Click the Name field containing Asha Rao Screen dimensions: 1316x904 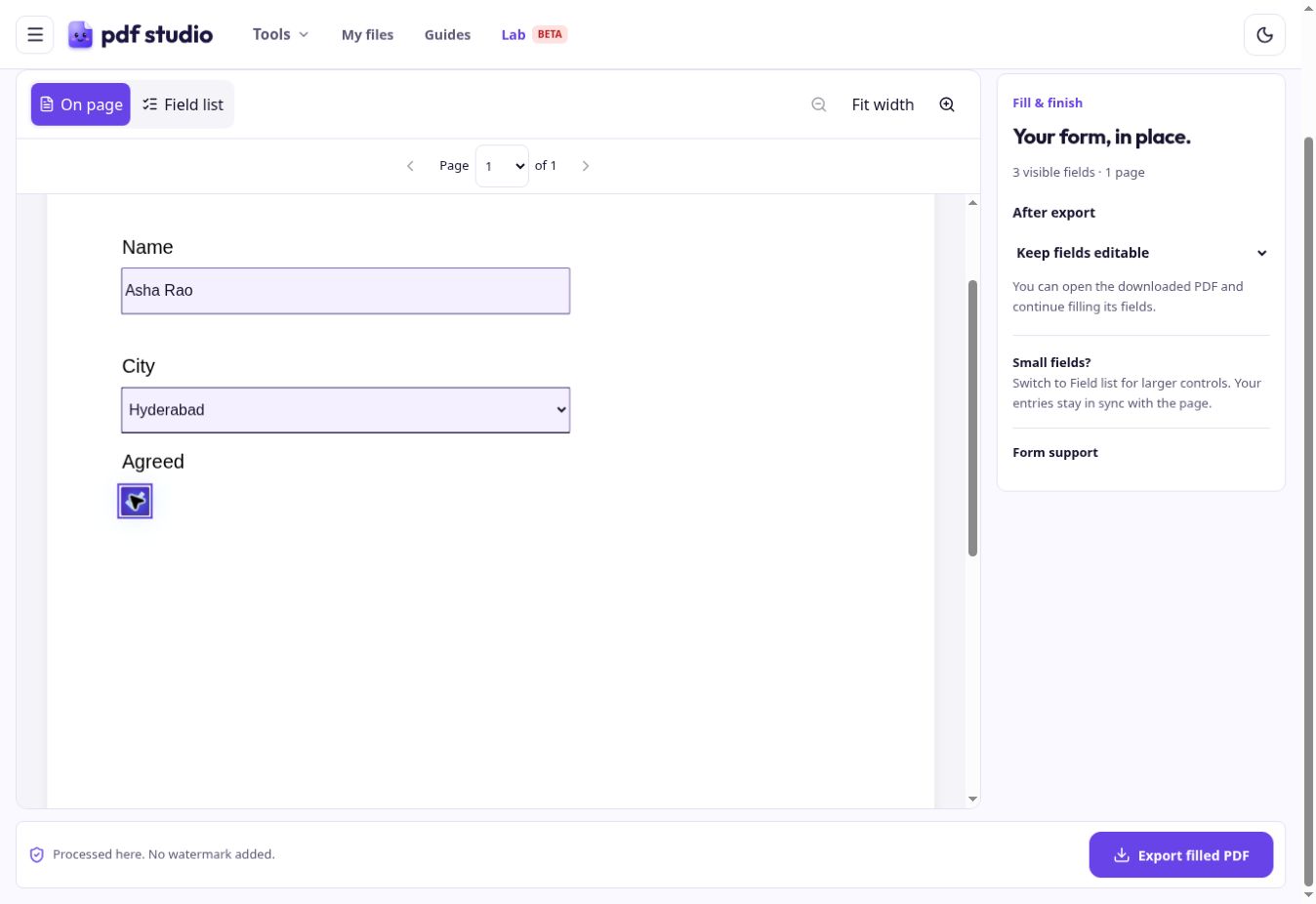pyautogui.click(x=346, y=291)
